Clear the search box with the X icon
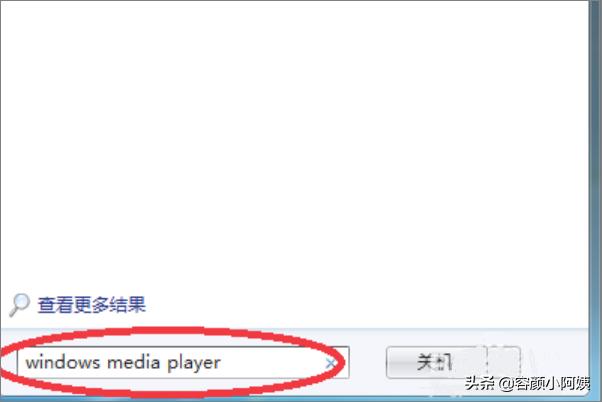 330,363
